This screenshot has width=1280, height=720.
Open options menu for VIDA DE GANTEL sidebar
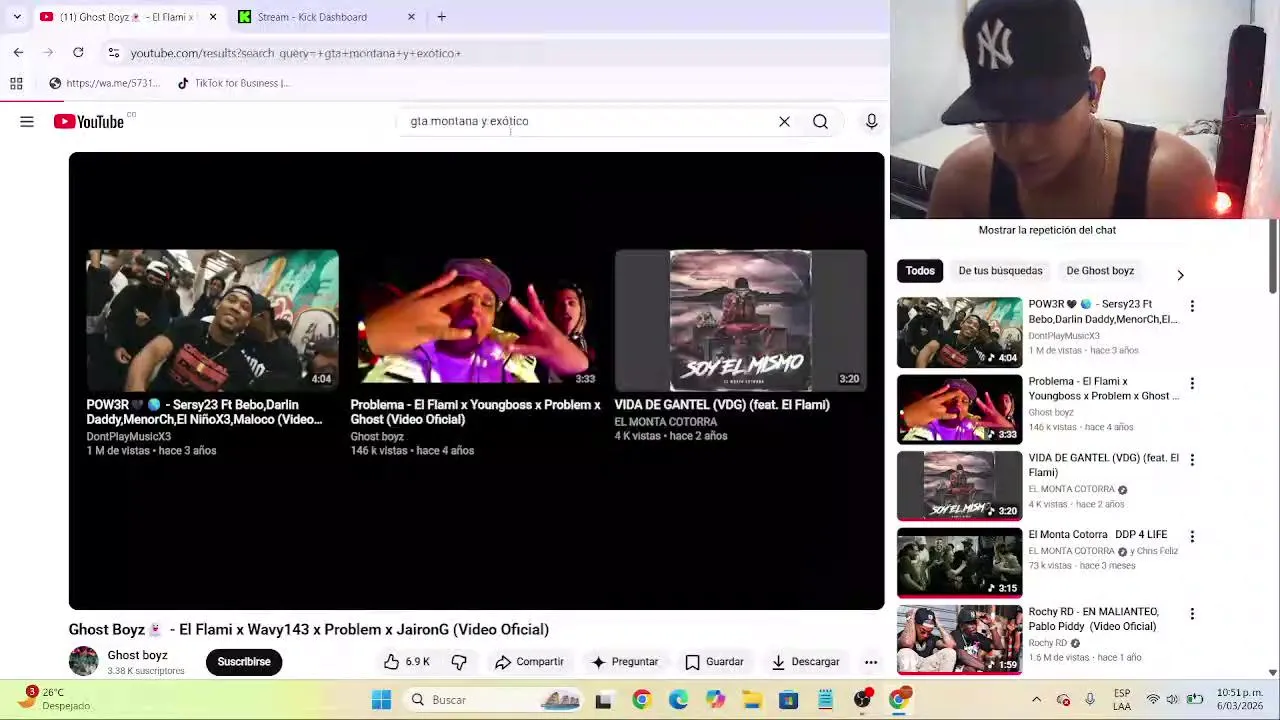click(x=1192, y=460)
